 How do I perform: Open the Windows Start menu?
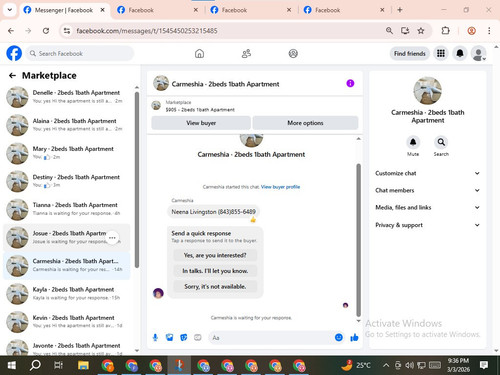[x=11, y=365]
